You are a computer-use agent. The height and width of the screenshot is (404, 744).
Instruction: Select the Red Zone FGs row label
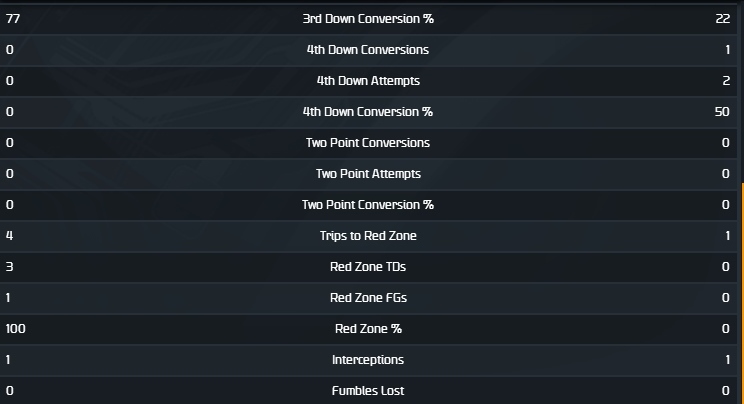click(368, 298)
